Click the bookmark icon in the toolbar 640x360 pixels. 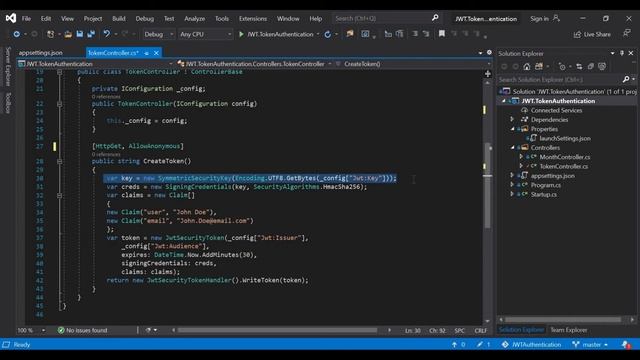(442, 34)
